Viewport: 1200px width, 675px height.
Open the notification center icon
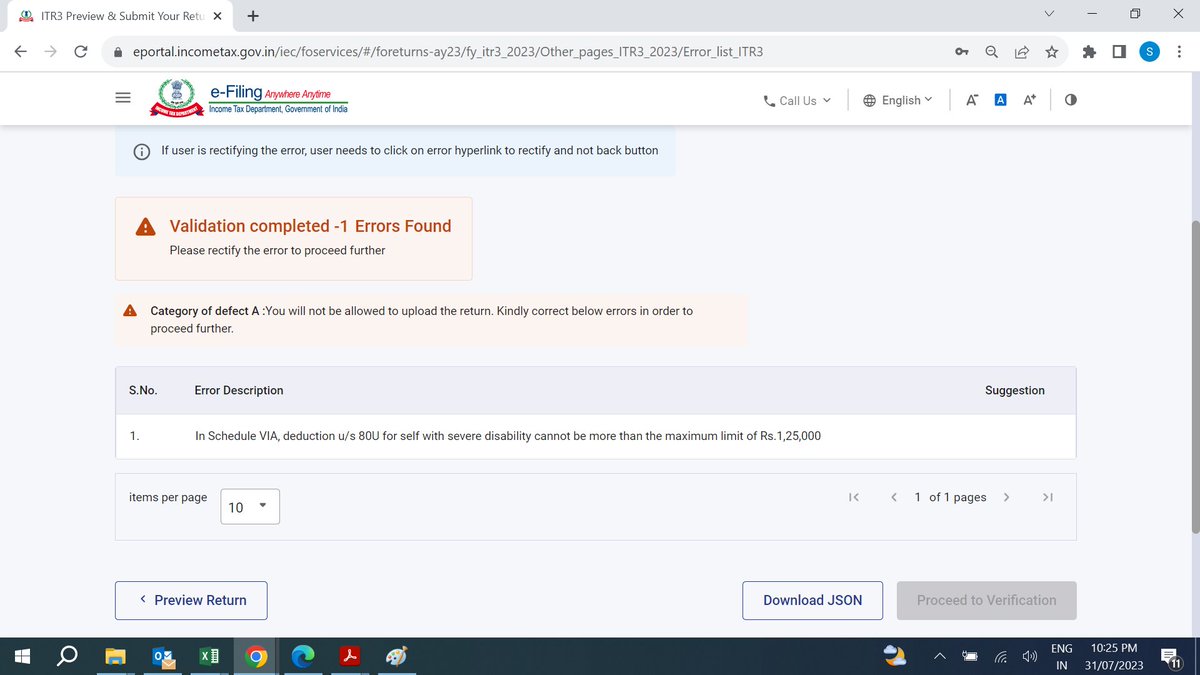[x=1173, y=657]
